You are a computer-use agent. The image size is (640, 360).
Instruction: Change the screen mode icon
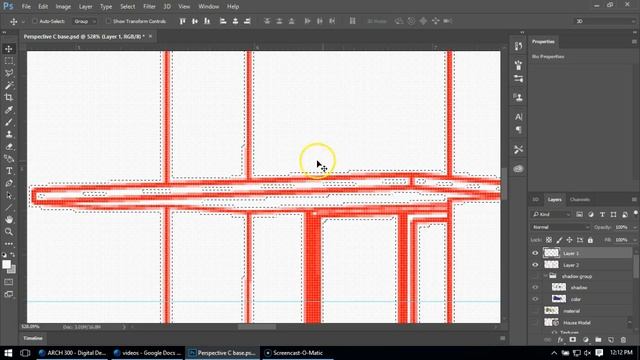tap(9, 294)
